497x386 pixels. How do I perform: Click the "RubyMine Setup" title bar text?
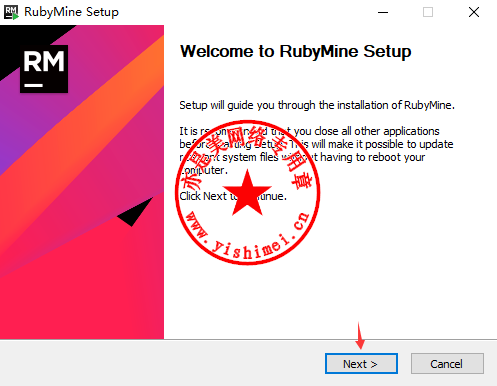[x=71, y=12]
